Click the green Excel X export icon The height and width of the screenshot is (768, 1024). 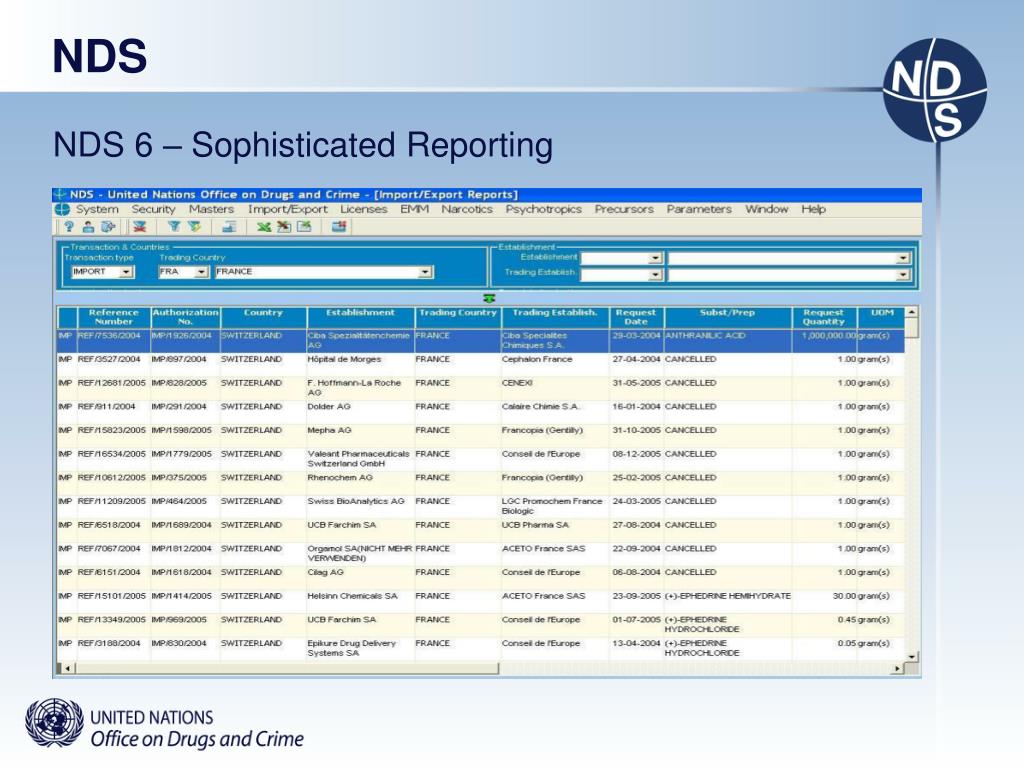263,227
